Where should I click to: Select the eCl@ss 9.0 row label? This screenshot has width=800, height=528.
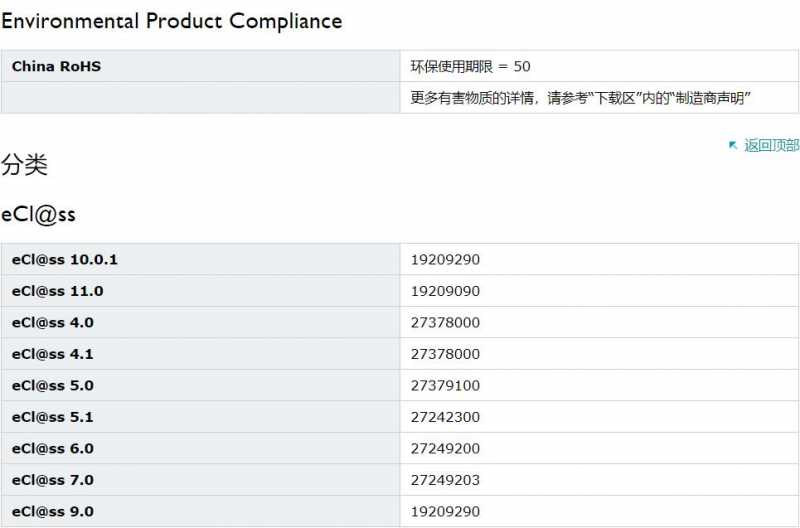coord(53,512)
